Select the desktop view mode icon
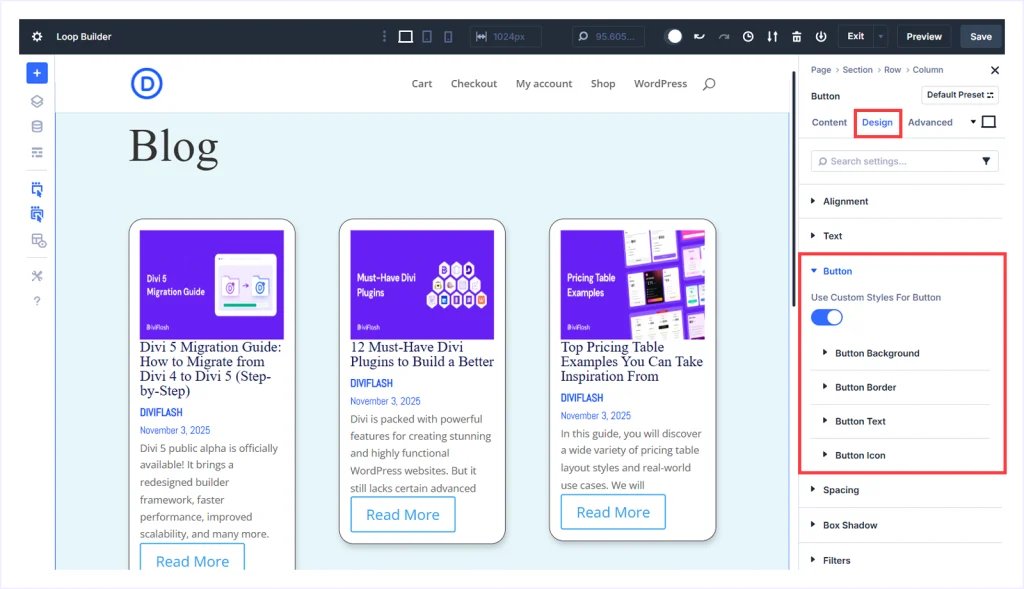 click(x=405, y=37)
